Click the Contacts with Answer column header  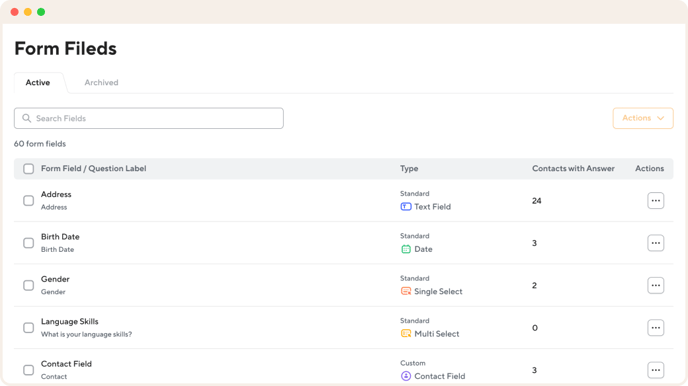pyautogui.click(x=573, y=168)
